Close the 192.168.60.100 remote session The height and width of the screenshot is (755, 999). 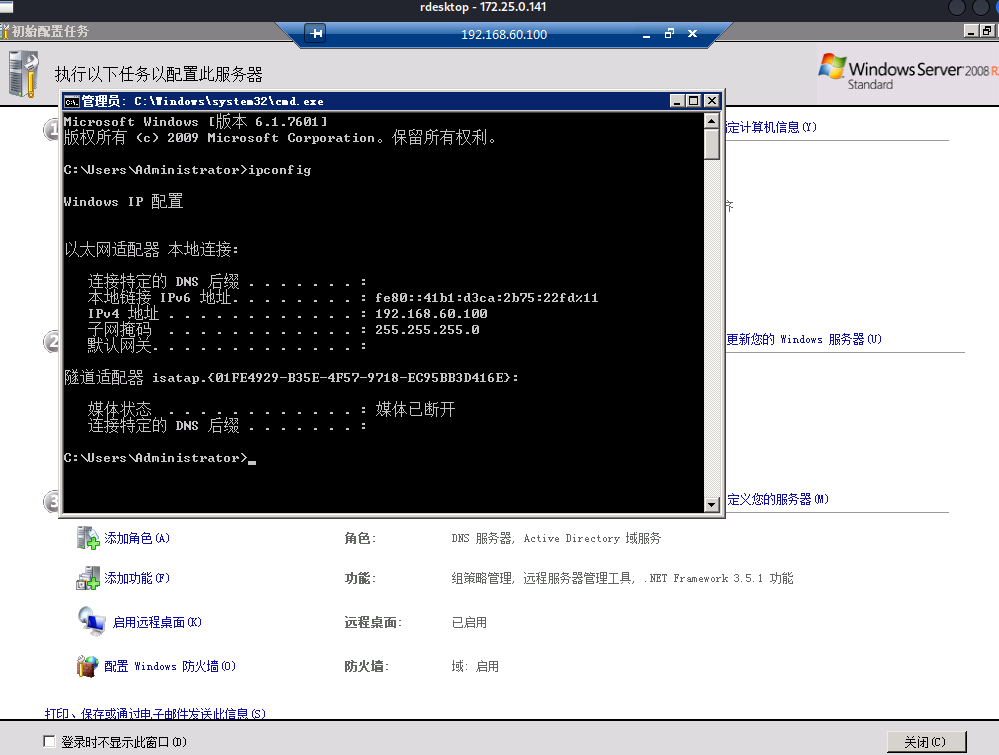click(693, 34)
